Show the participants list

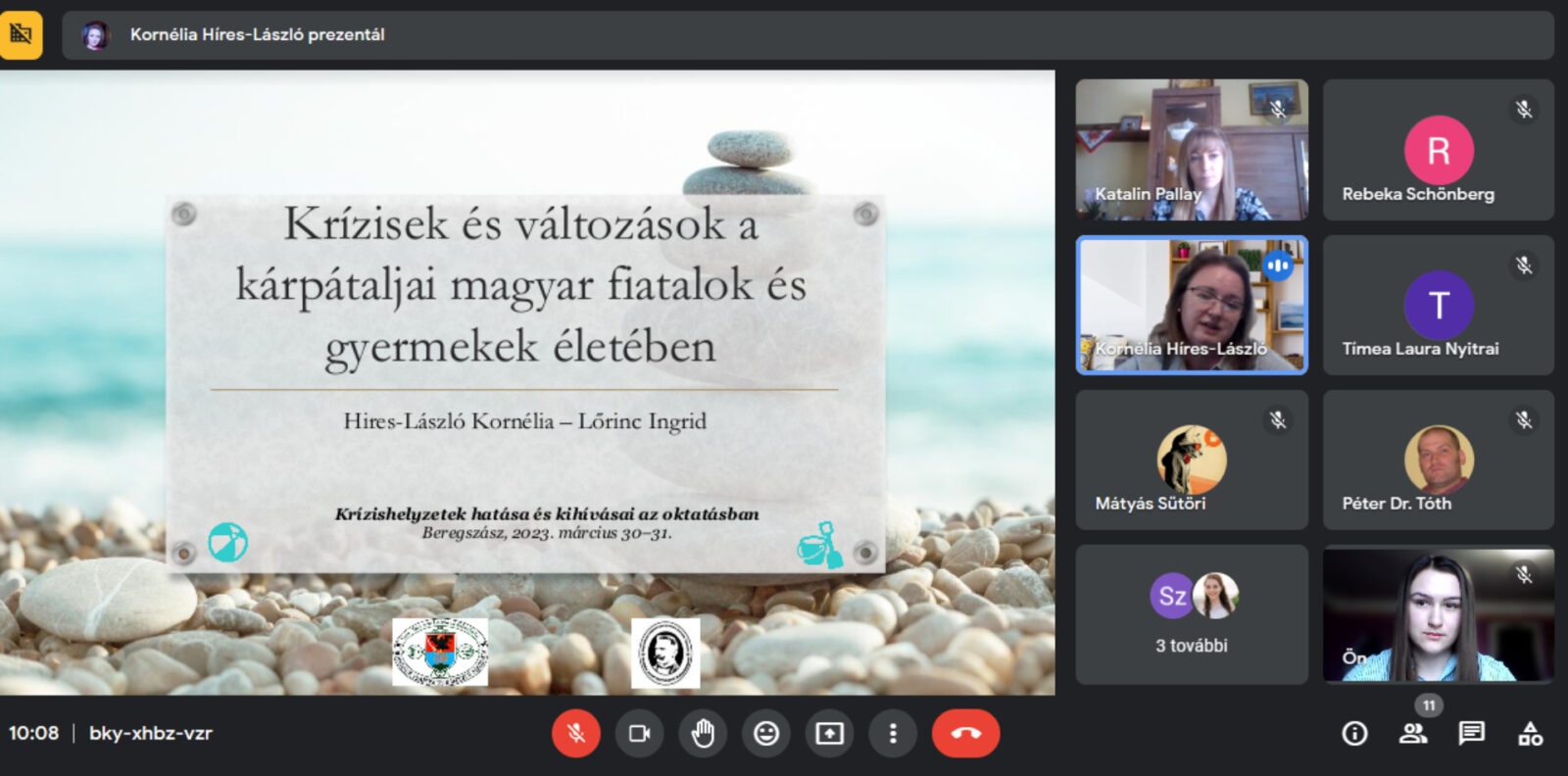tap(1412, 733)
